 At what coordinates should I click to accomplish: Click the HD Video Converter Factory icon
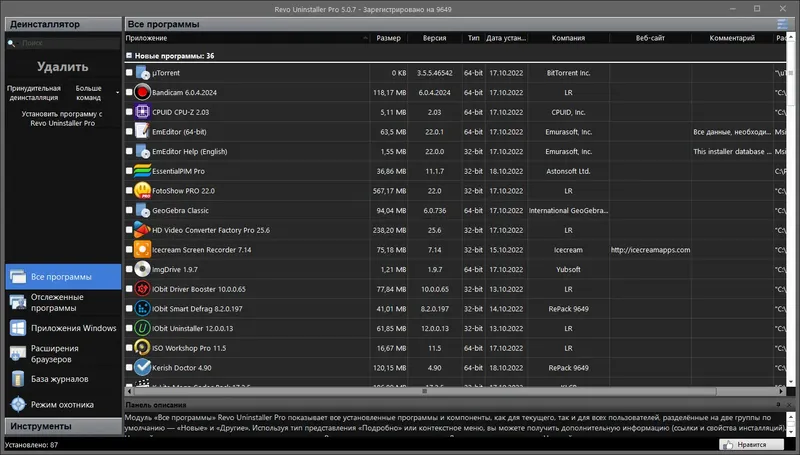[x=142, y=230]
